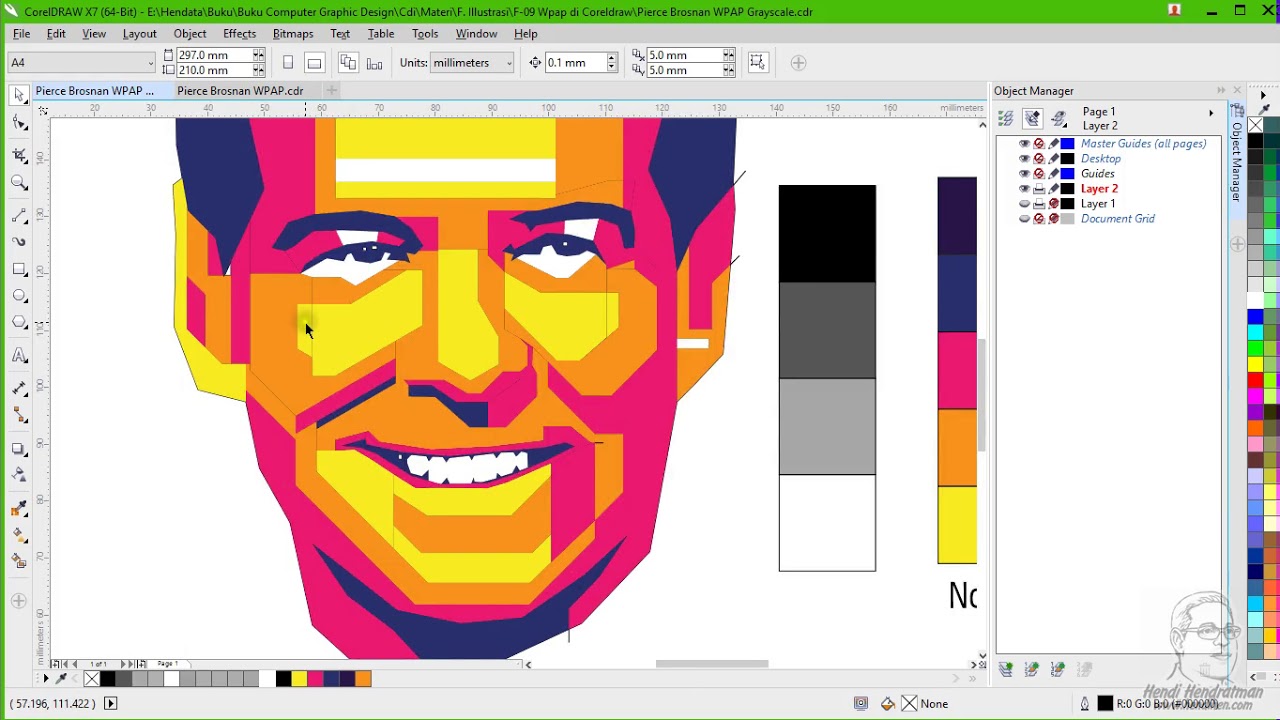Select the Parallel Dimension tool
Image resolution: width=1280 pixels, height=720 pixels.
click(19, 388)
